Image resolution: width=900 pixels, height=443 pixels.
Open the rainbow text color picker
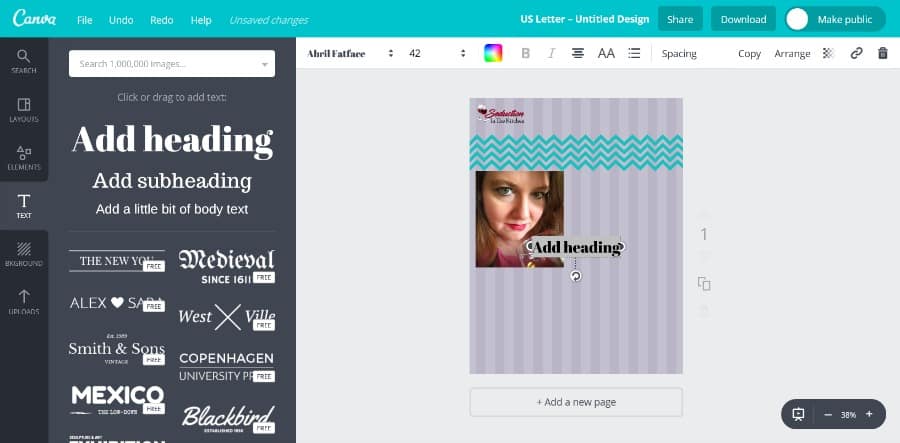tap(493, 53)
